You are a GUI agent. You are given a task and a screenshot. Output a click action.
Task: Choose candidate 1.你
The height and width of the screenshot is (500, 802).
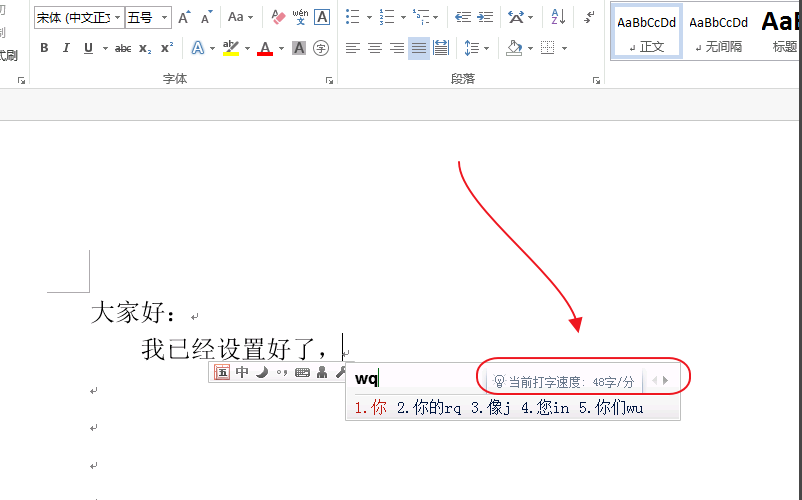click(x=371, y=408)
